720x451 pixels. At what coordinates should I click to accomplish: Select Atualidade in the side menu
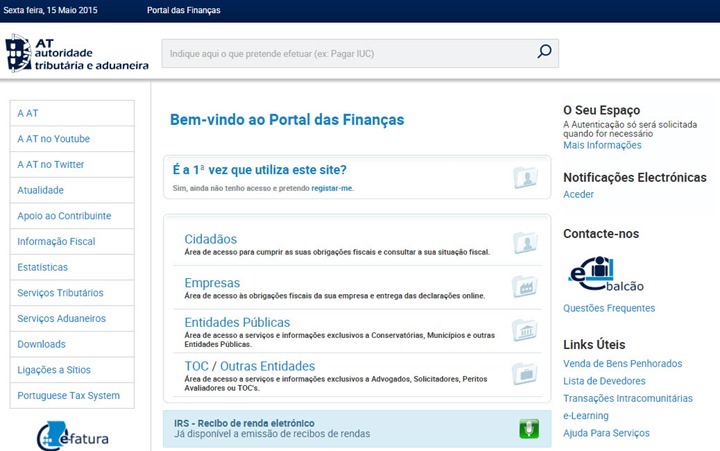click(x=72, y=190)
